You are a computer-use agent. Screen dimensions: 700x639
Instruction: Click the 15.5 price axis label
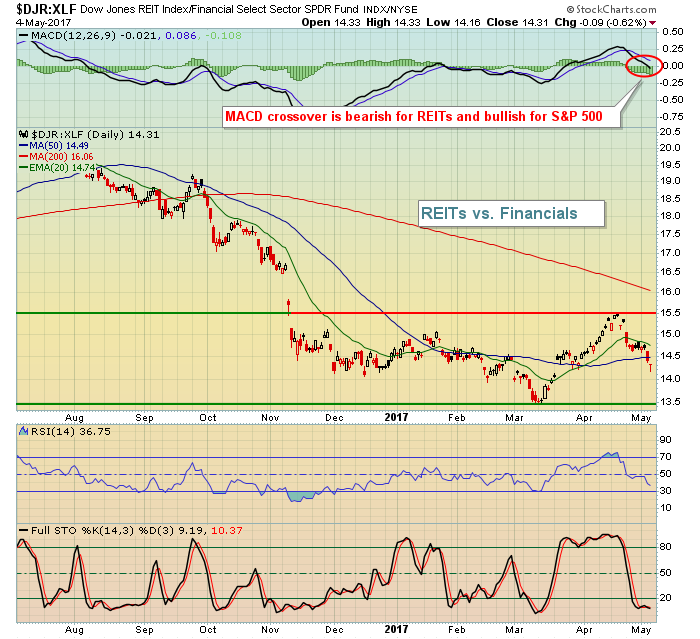pos(670,313)
